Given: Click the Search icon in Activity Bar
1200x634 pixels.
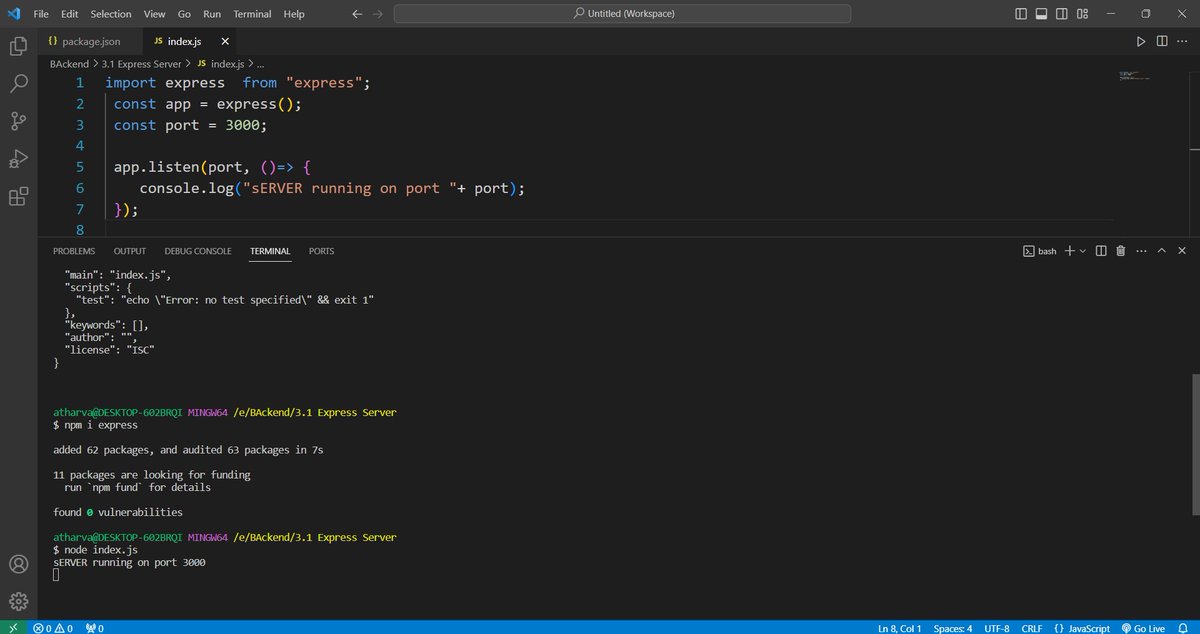Looking at the screenshot, I should pyautogui.click(x=18, y=83).
